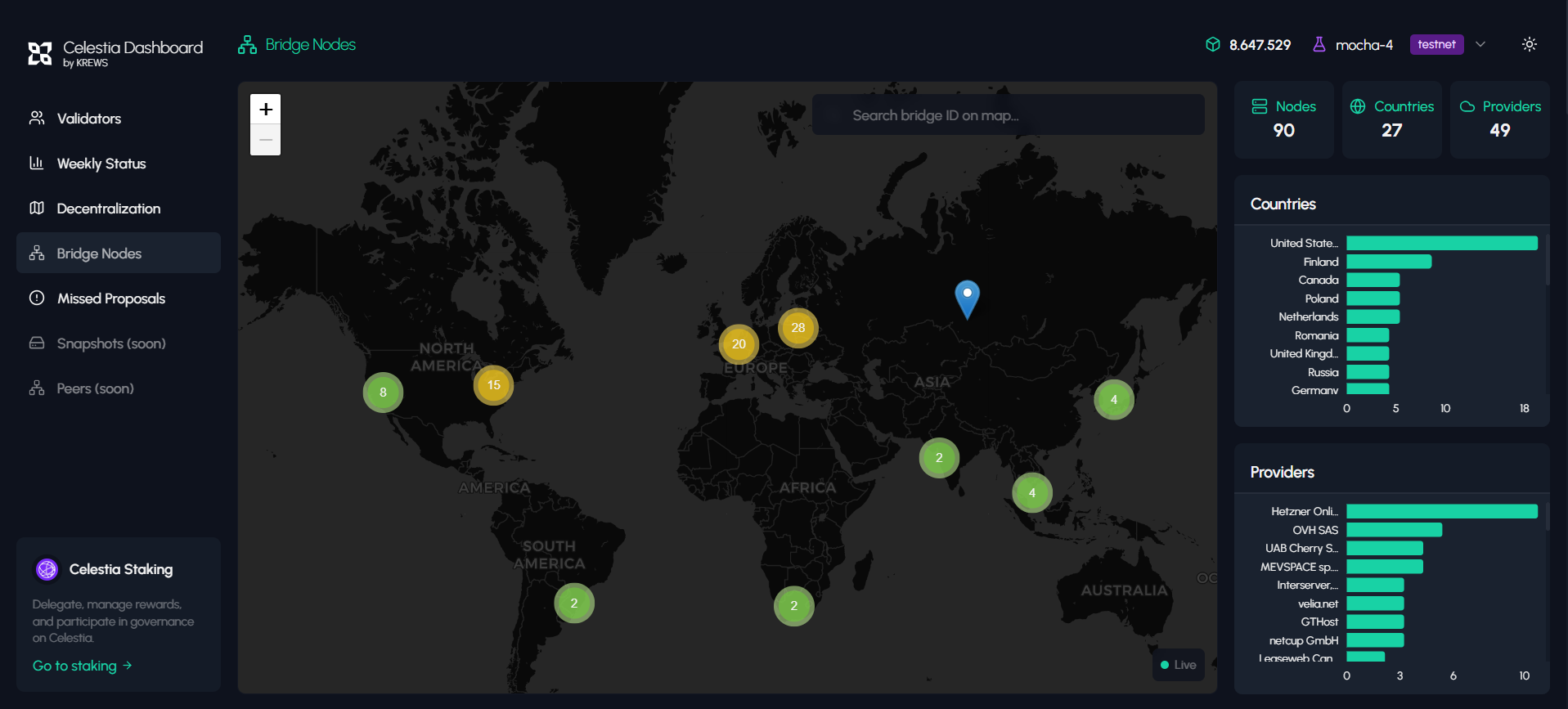This screenshot has height=709, width=1568.
Task: Click the Snapshots (soon) disk icon
Action: click(x=37, y=343)
